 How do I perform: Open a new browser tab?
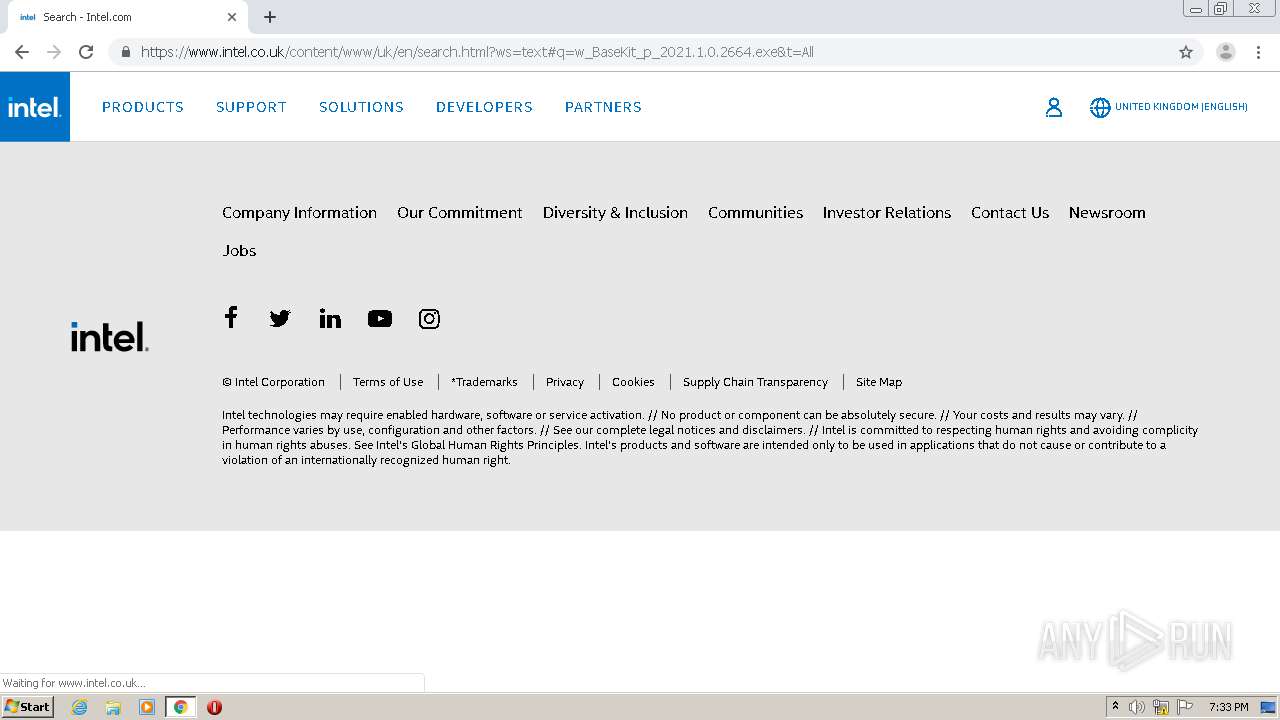click(x=270, y=17)
